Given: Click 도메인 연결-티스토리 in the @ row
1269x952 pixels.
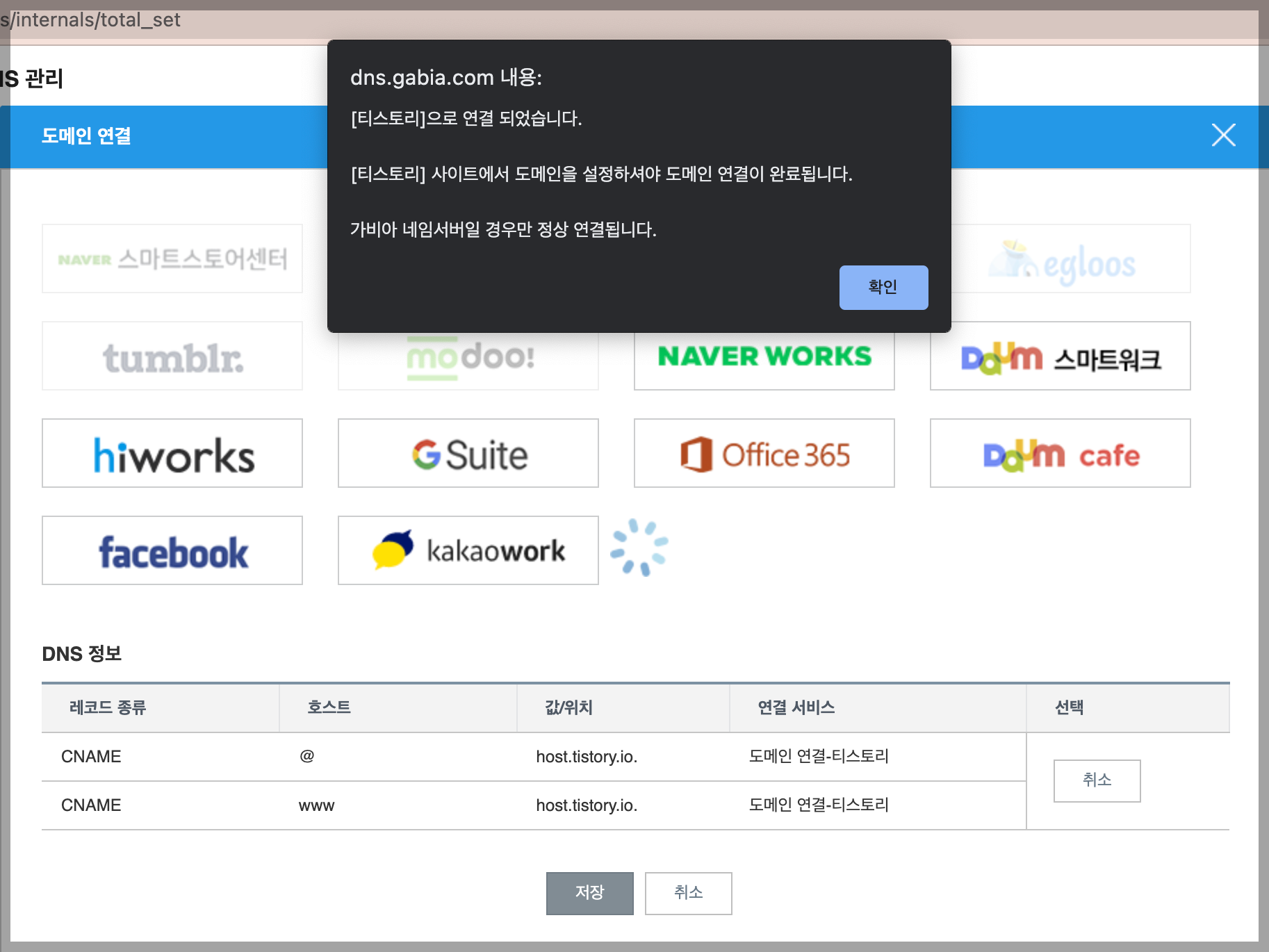Looking at the screenshot, I should [x=819, y=756].
